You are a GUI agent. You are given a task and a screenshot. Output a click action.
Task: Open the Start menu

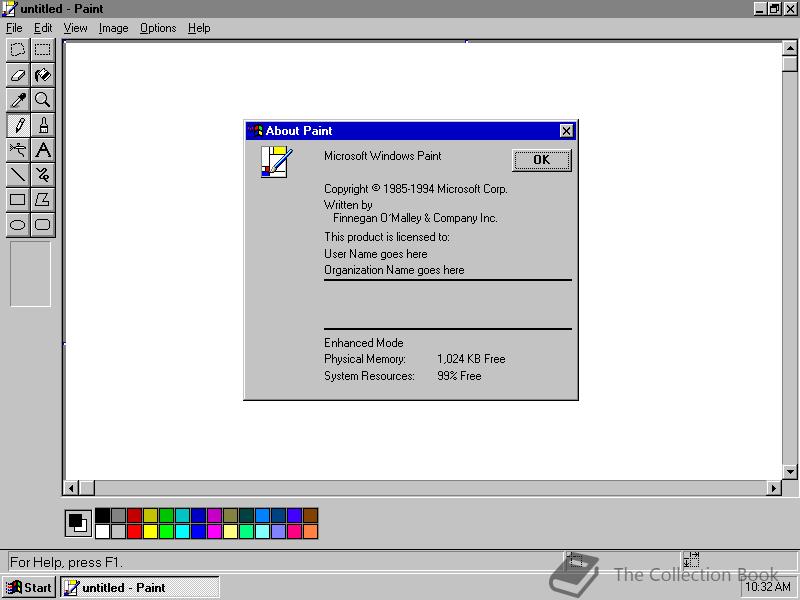[x=29, y=588]
